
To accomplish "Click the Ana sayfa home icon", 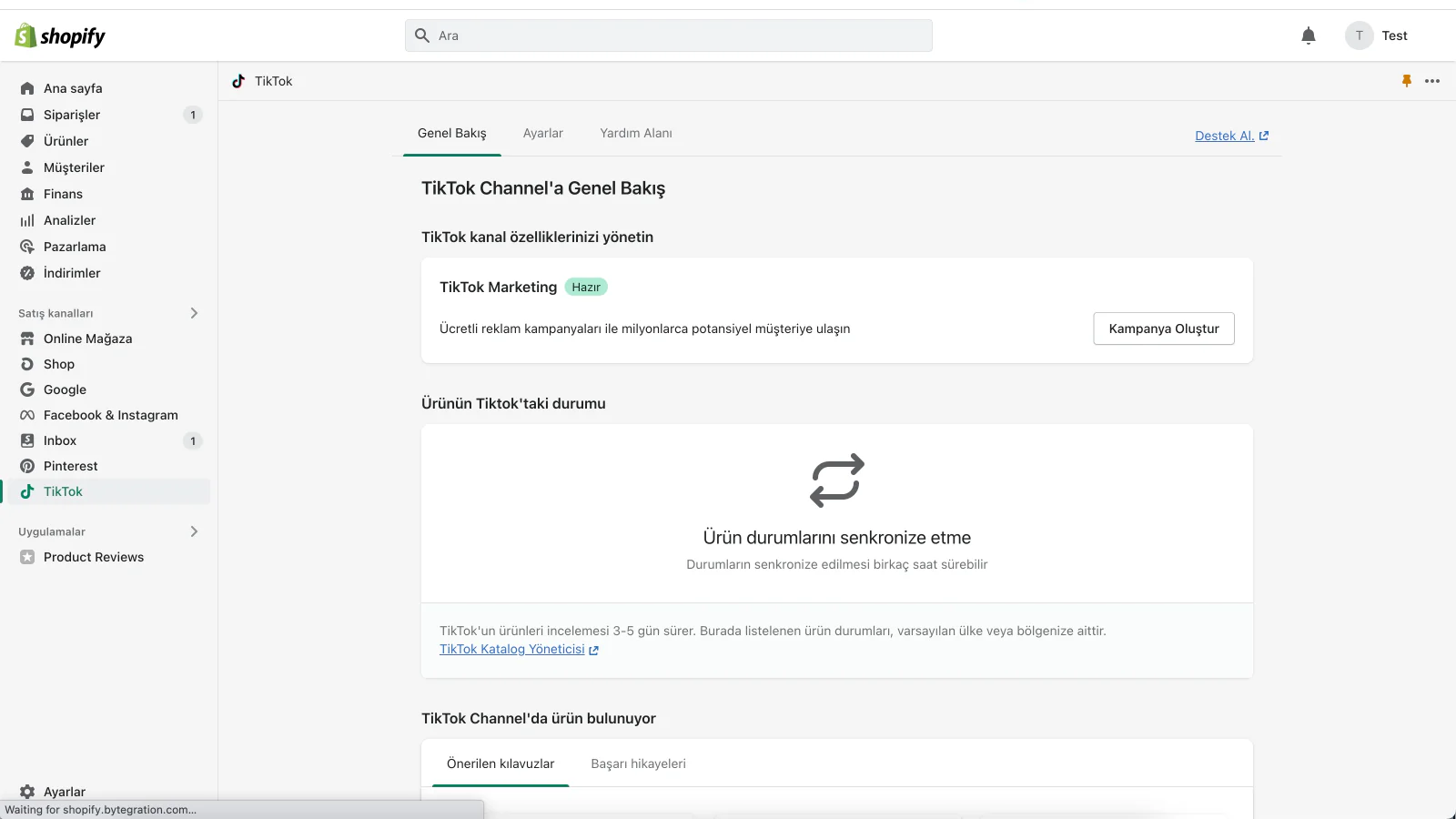I will coord(27,88).
